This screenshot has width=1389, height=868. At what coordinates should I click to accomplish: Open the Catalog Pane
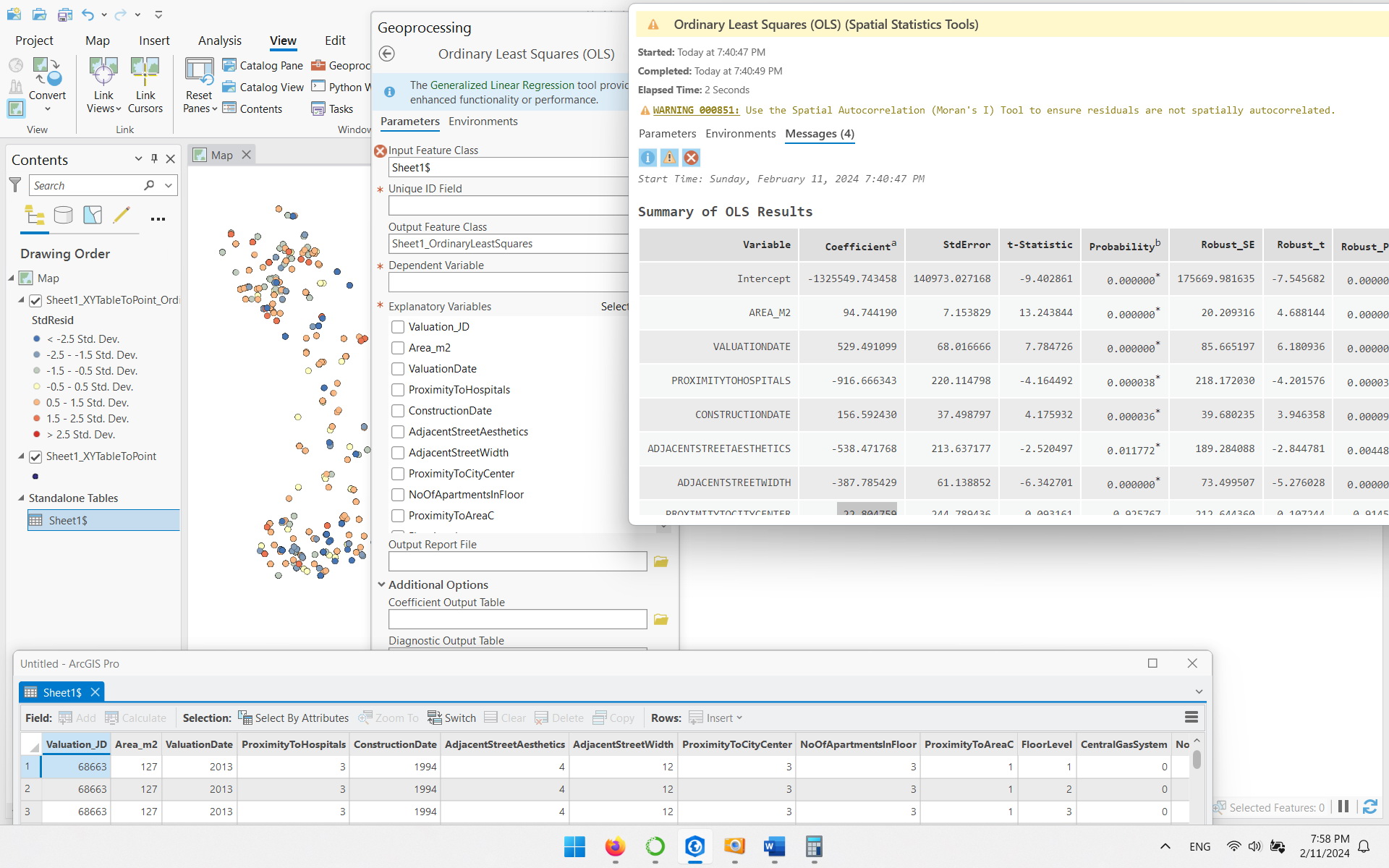[x=263, y=65]
